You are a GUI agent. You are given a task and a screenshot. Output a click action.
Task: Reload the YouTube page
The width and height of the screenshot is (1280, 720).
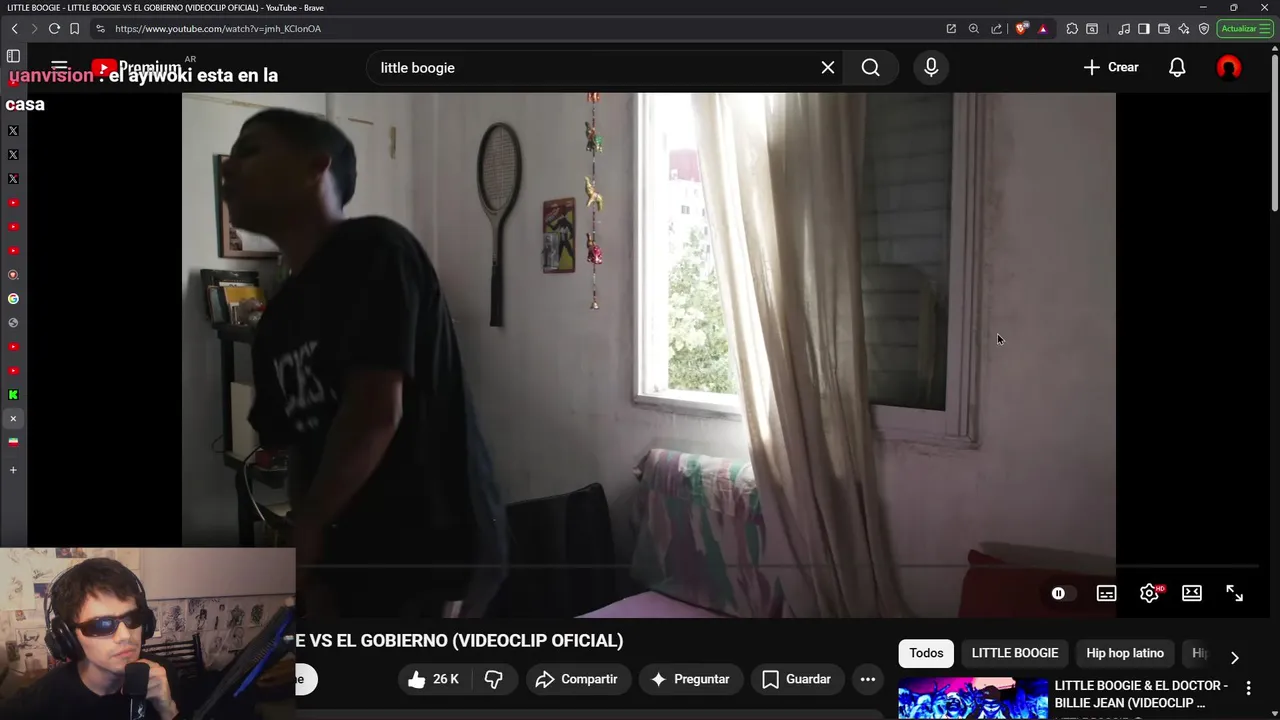54,29
